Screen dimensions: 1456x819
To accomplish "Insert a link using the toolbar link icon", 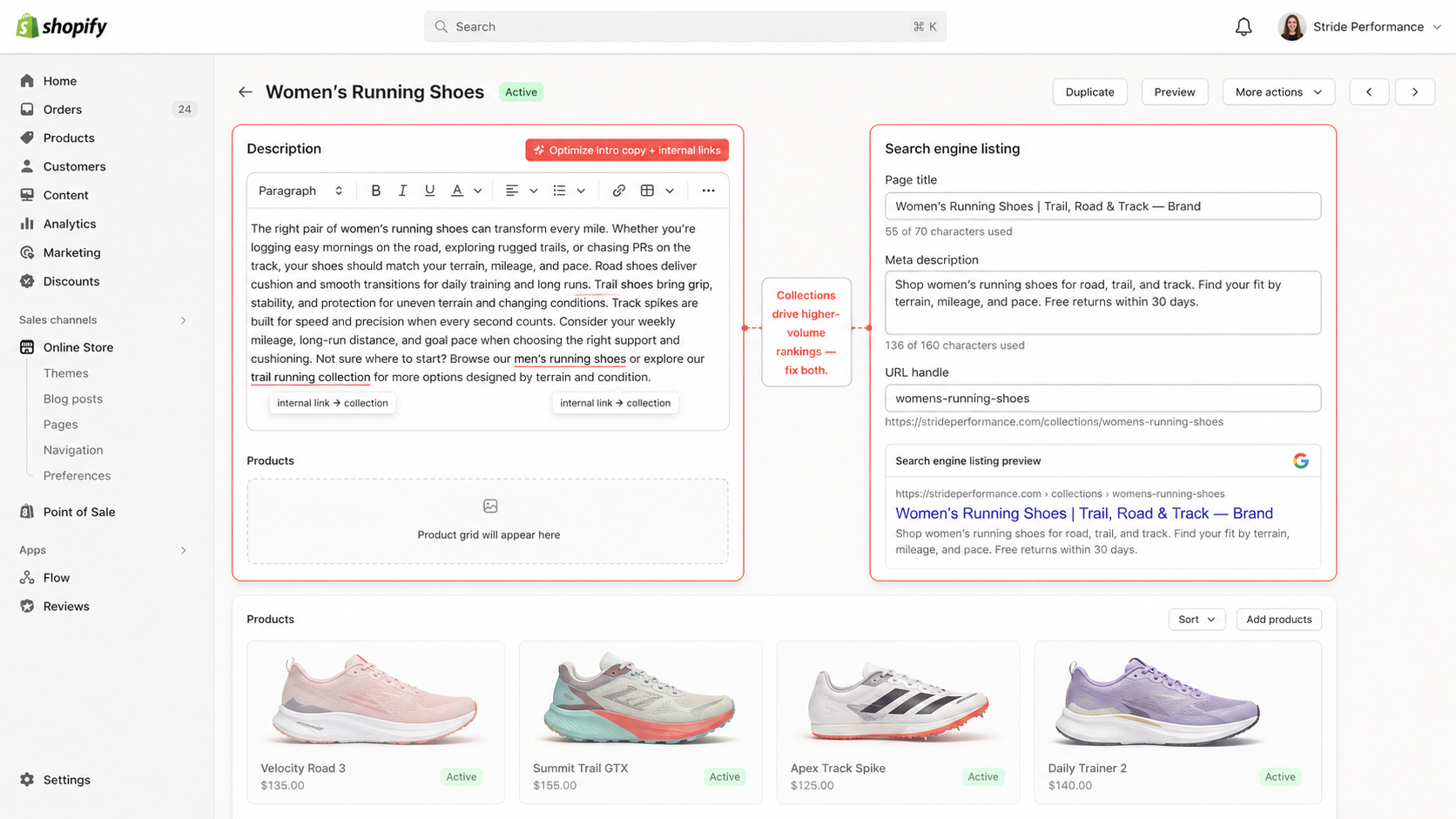I will [618, 190].
